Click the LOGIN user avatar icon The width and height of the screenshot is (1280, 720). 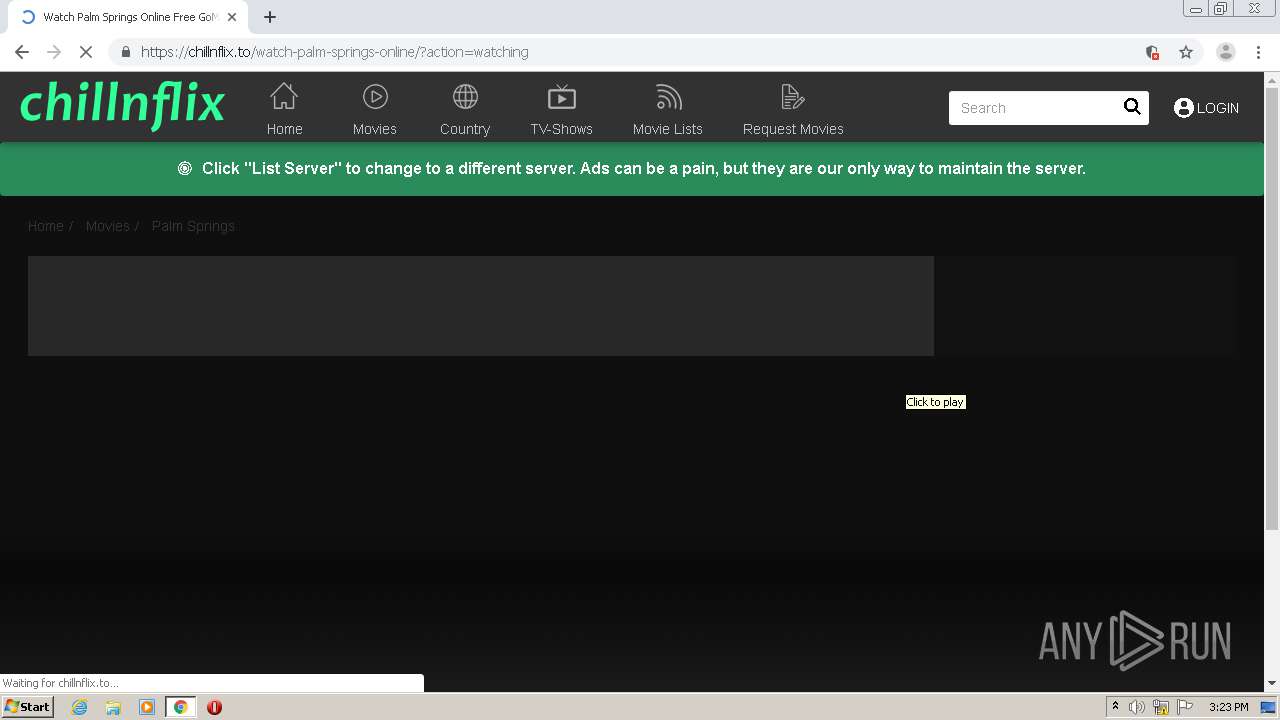click(x=1184, y=108)
